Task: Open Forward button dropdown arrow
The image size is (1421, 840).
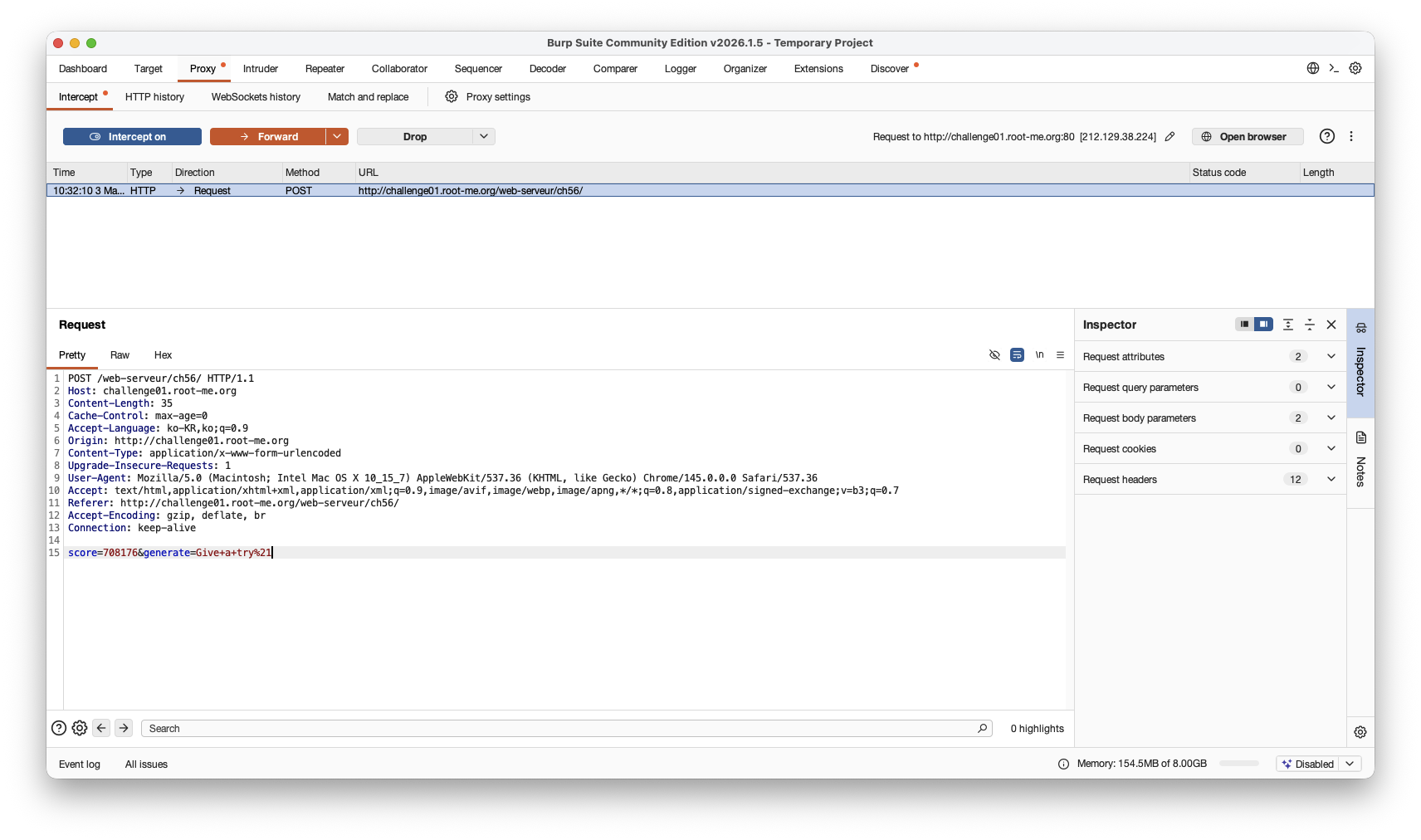Action: 337,136
